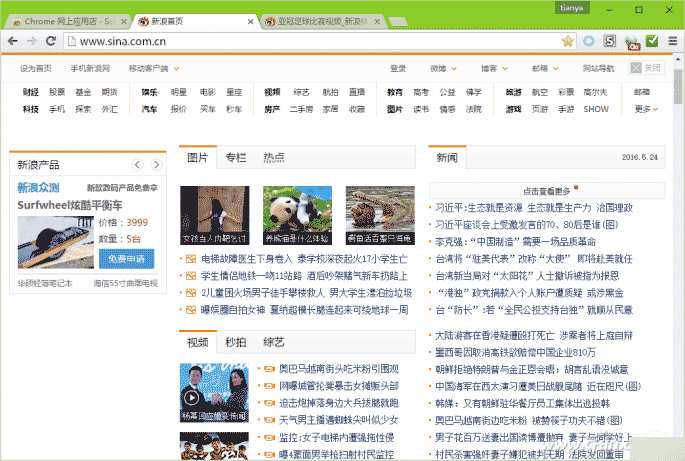Open the 华硕轻薄笔记本 product link
685x461 pixels.
45,283
